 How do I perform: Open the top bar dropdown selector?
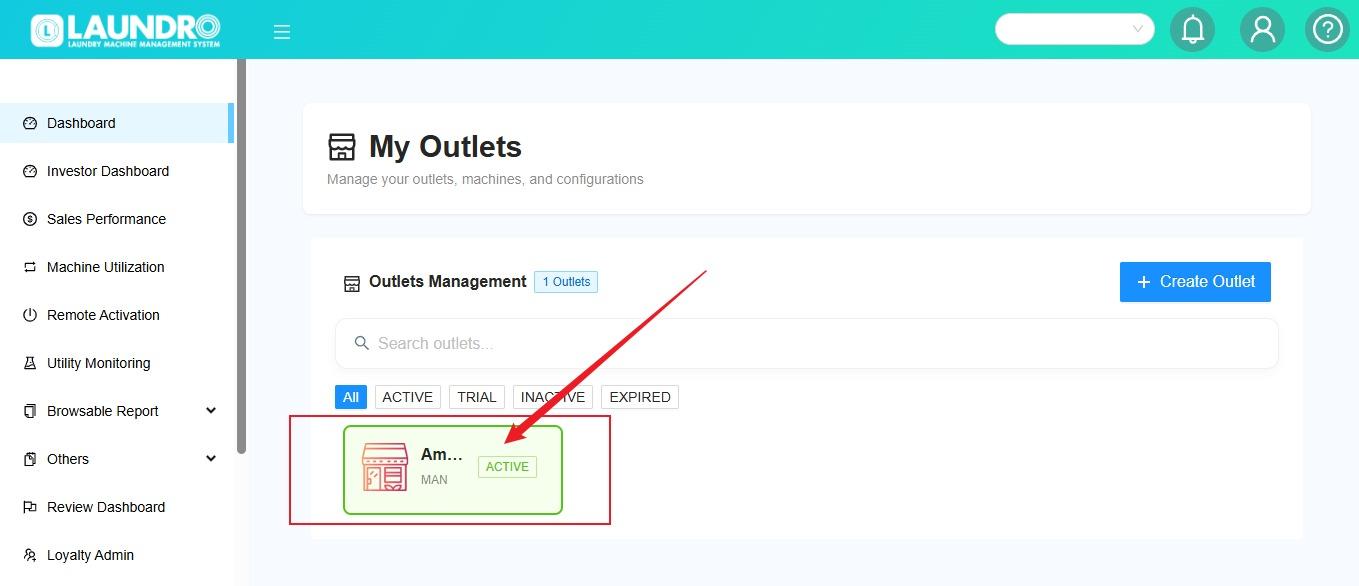1075,29
